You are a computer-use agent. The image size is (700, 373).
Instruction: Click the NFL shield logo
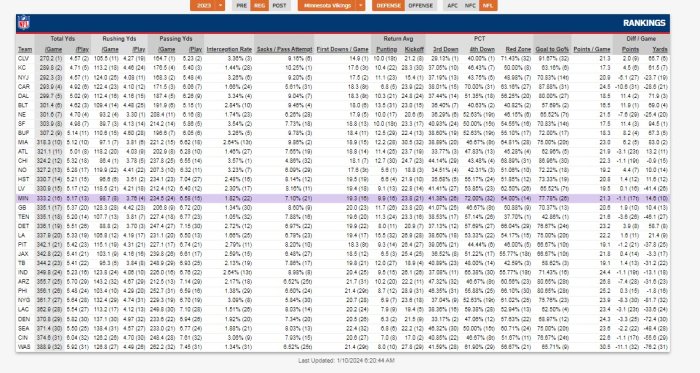coord(23,23)
